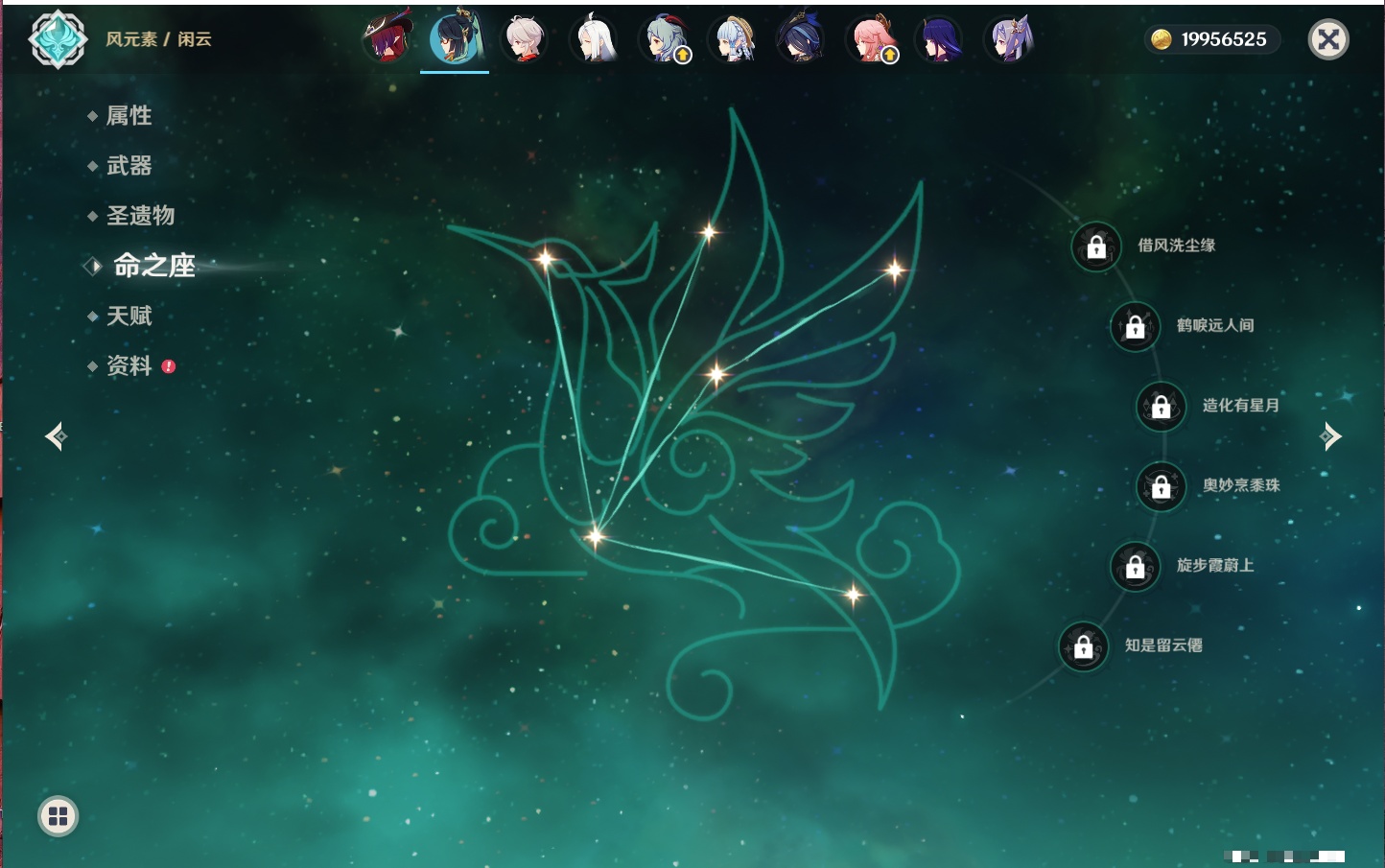Go to the next character with right arrow
This screenshot has height=868, width=1385.
pos(1330,436)
